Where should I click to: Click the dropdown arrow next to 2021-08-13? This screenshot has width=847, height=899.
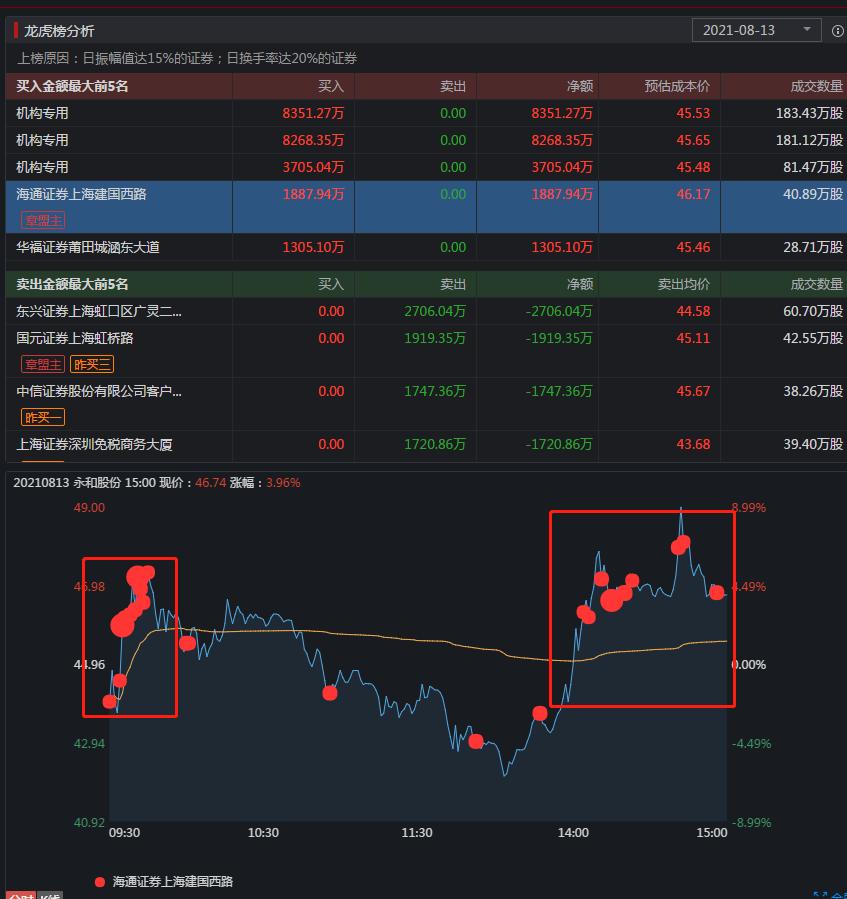806,30
